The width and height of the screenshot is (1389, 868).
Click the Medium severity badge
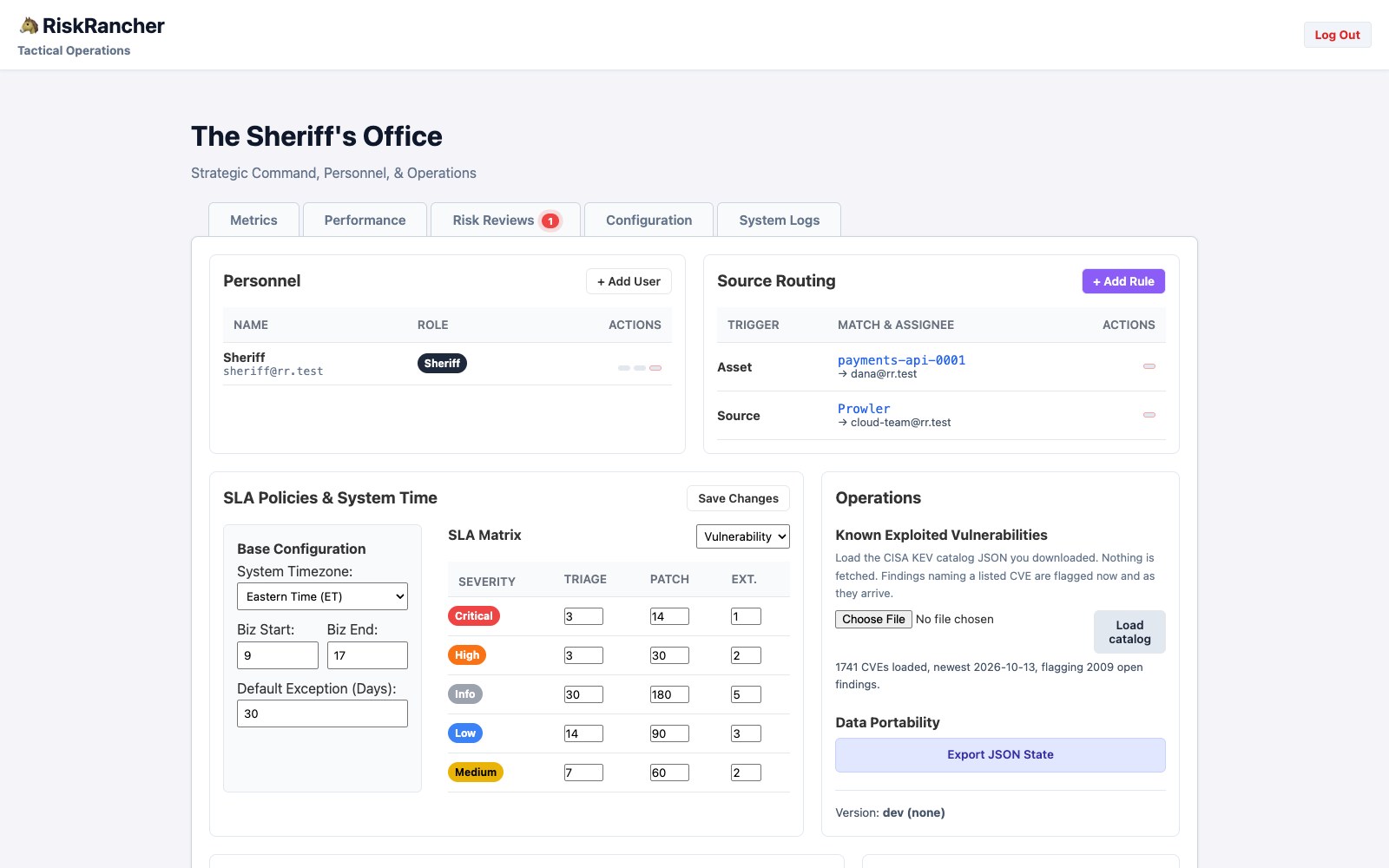click(476, 773)
